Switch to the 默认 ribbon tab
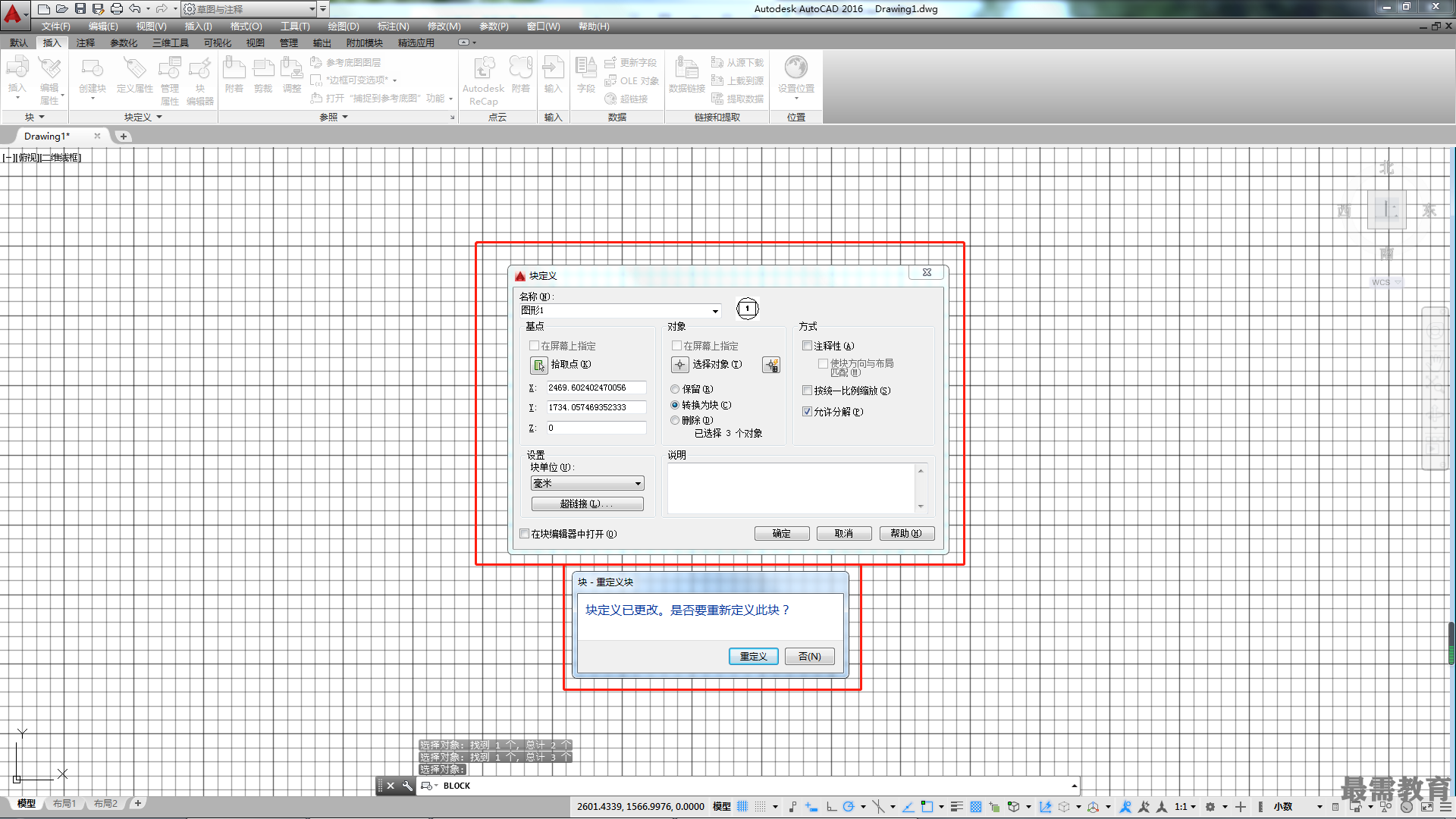This screenshot has height=819, width=1456. pyautogui.click(x=19, y=43)
